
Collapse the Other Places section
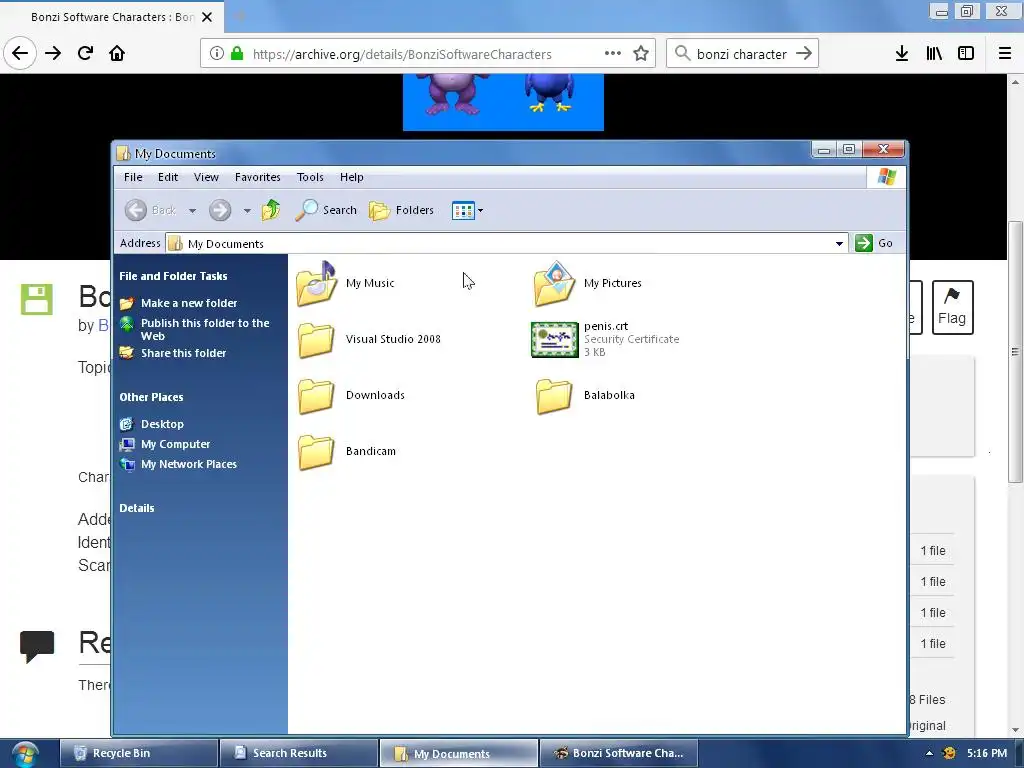point(151,397)
